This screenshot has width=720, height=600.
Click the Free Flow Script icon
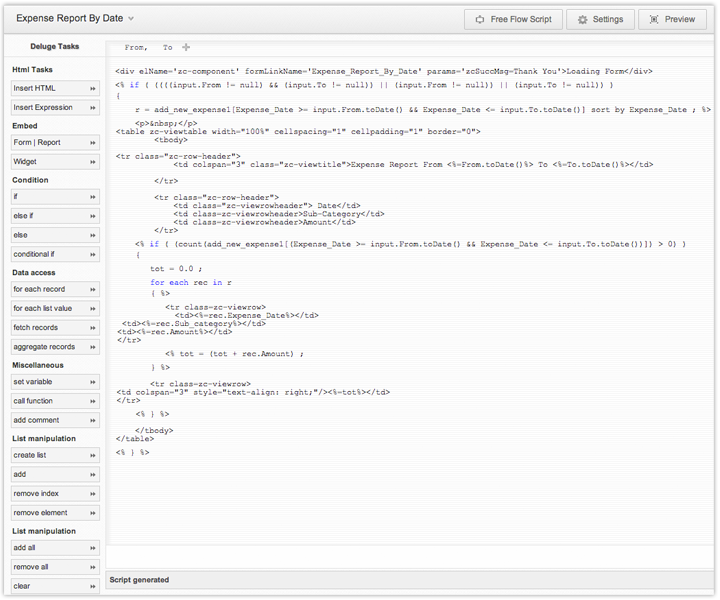pyautogui.click(x=479, y=19)
